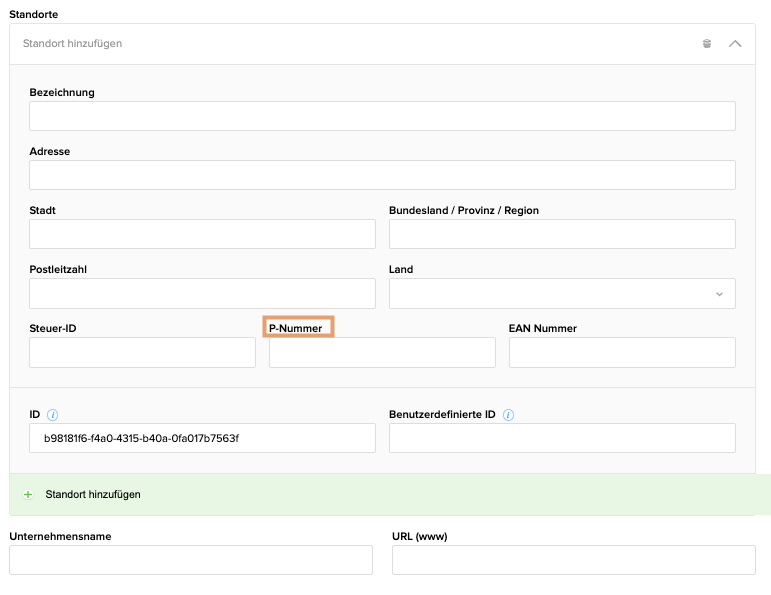Click the Benutzerdefinierte ID input field

click(562, 438)
